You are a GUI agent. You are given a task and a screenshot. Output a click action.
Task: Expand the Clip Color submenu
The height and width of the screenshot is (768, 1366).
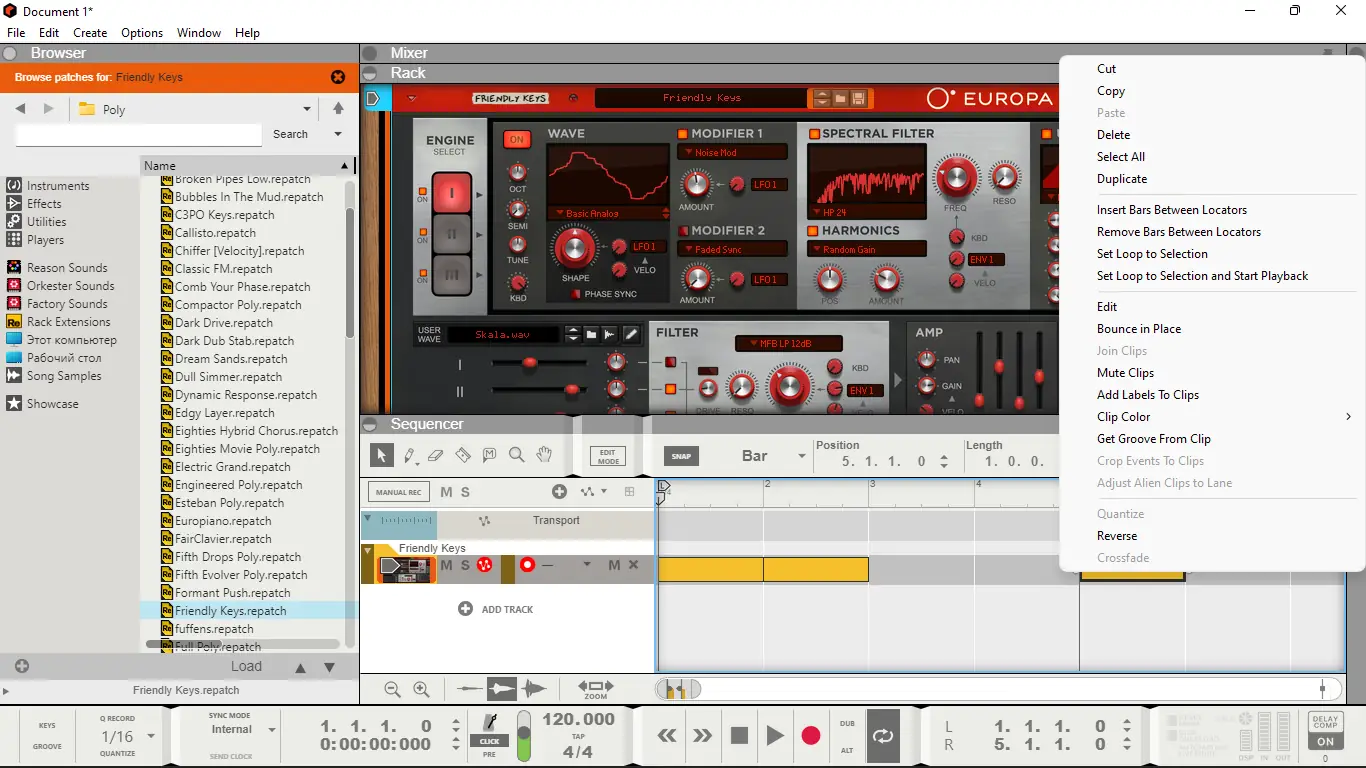(x=1212, y=417)
